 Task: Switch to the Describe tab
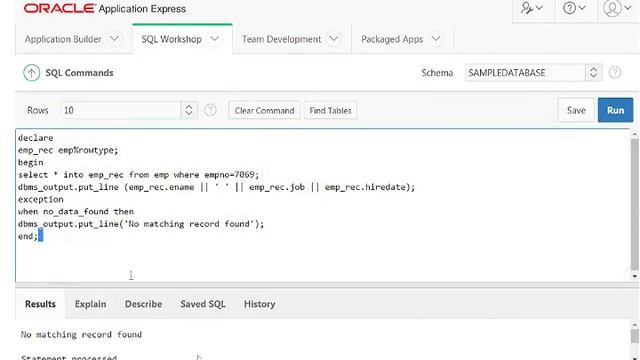point(143,304)
